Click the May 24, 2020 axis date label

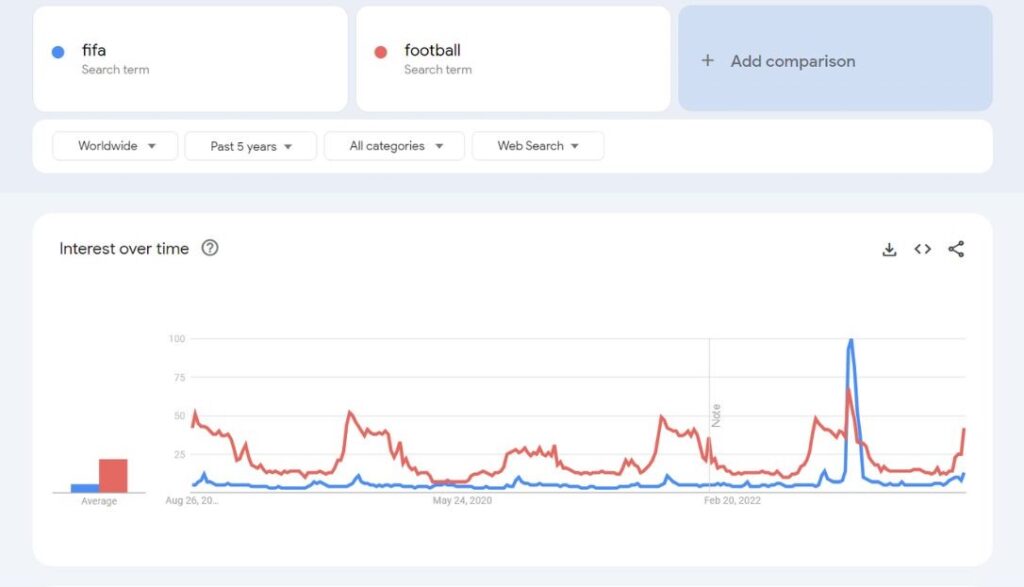pos(462,500)
